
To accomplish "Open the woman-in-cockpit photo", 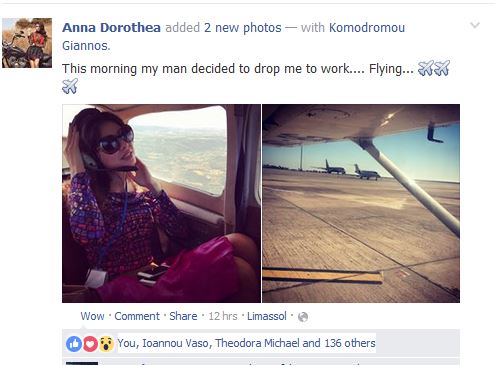I will pos(161,203).
